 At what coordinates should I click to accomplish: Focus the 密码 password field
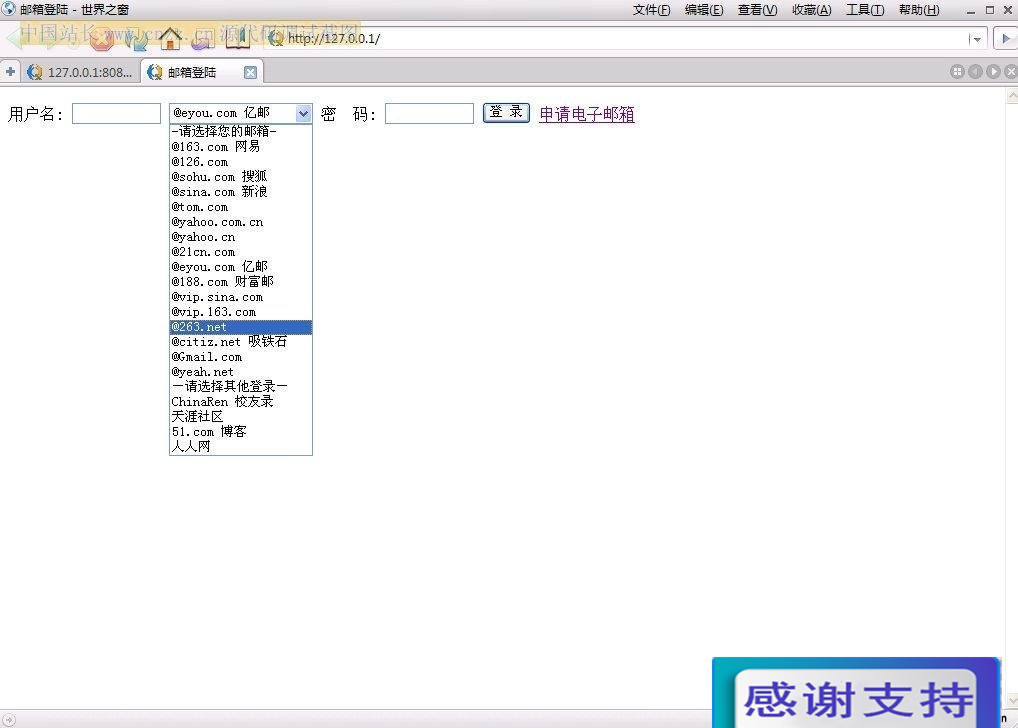[x=429, y=114]
